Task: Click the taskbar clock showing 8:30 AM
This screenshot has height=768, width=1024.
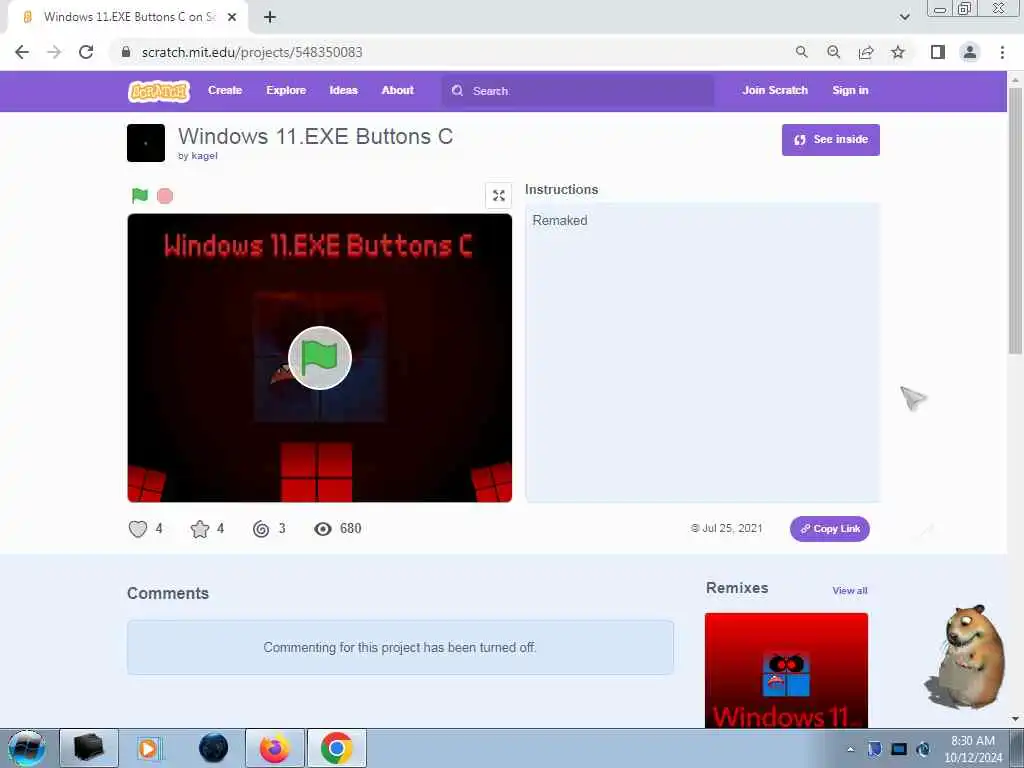Action: pos(973,749)
